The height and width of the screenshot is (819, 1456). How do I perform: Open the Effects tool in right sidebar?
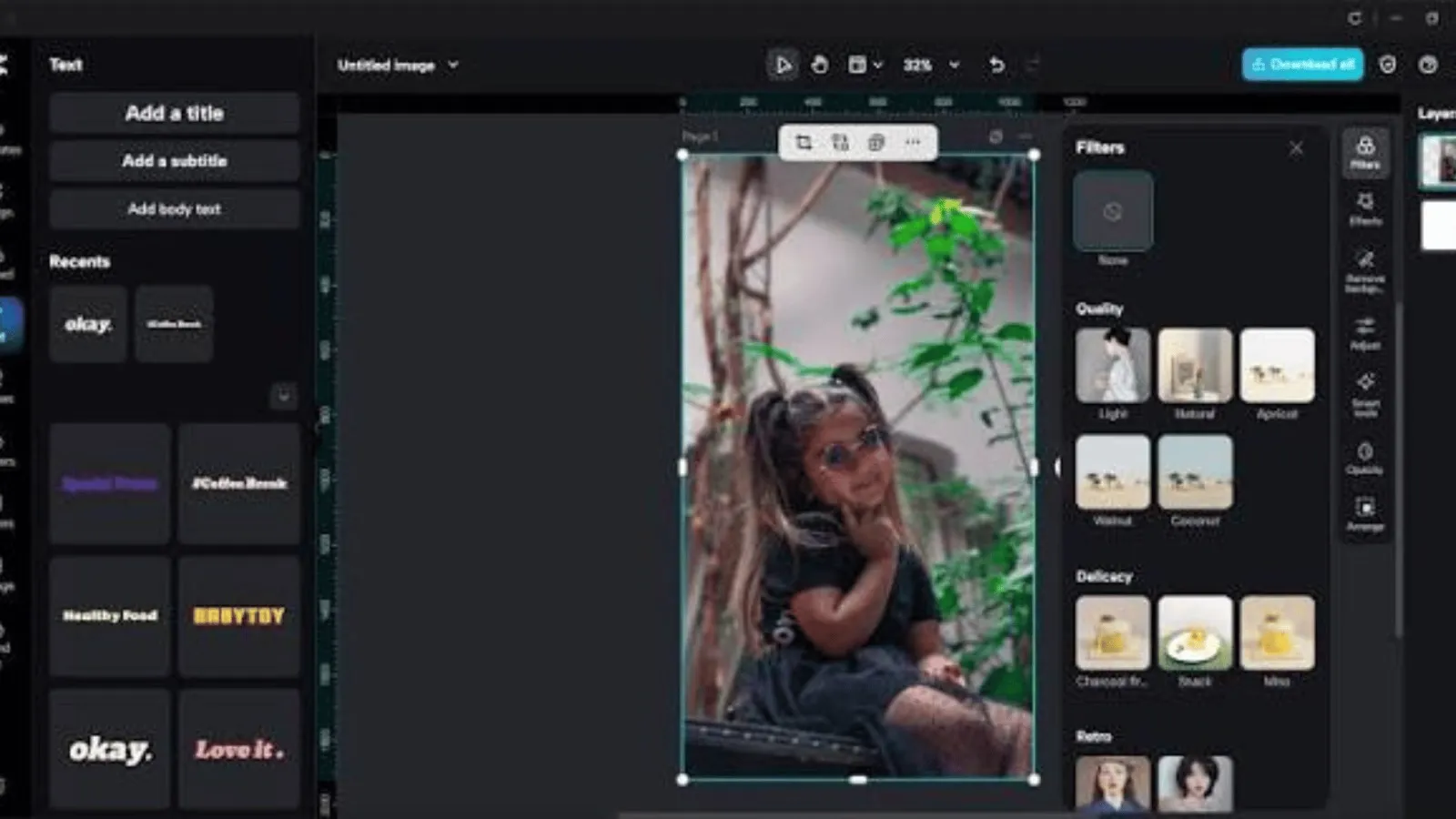pyautogui.click(x=1365, y=208)
